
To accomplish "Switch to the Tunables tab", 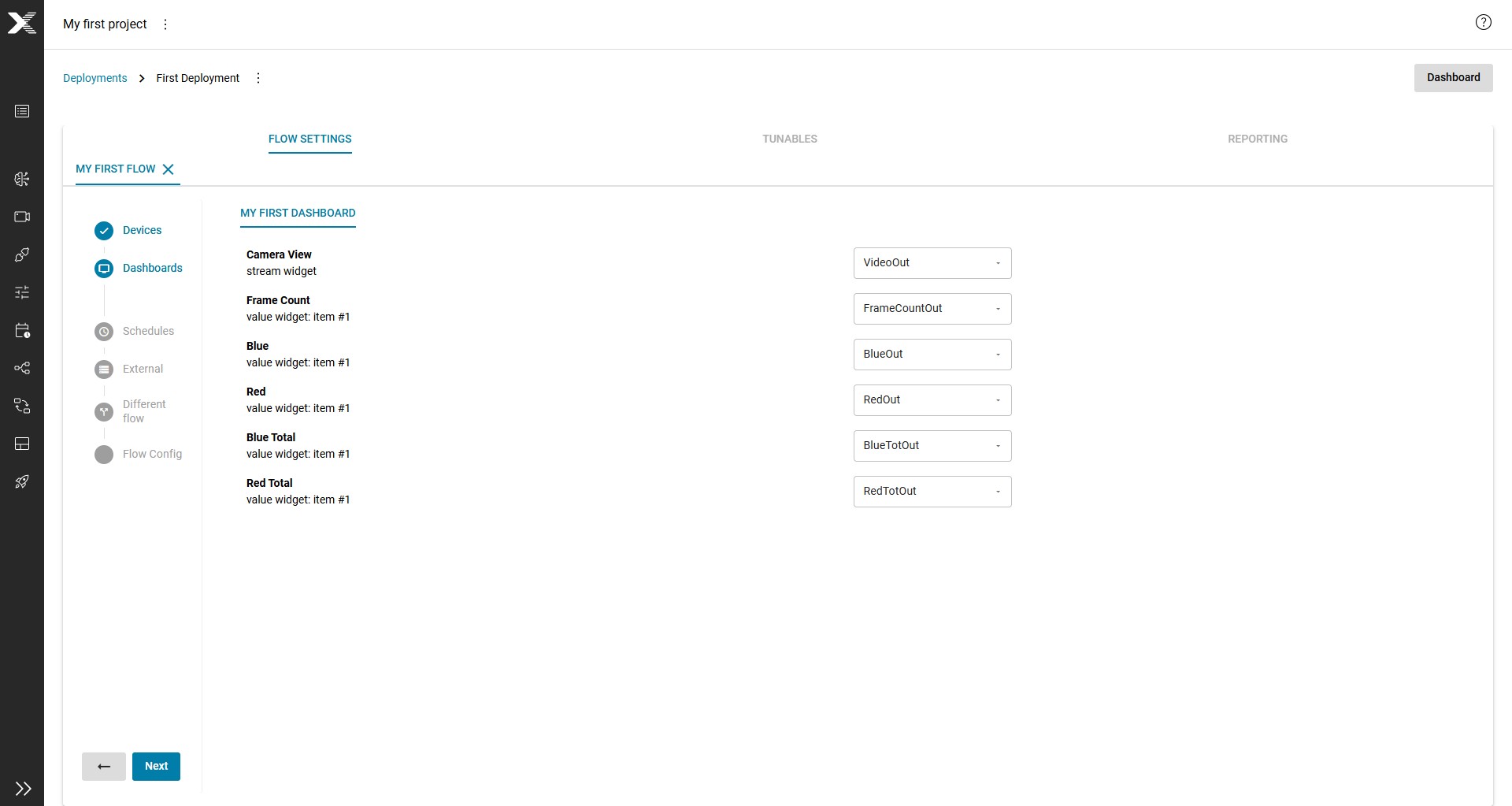I will pos(789,139).
